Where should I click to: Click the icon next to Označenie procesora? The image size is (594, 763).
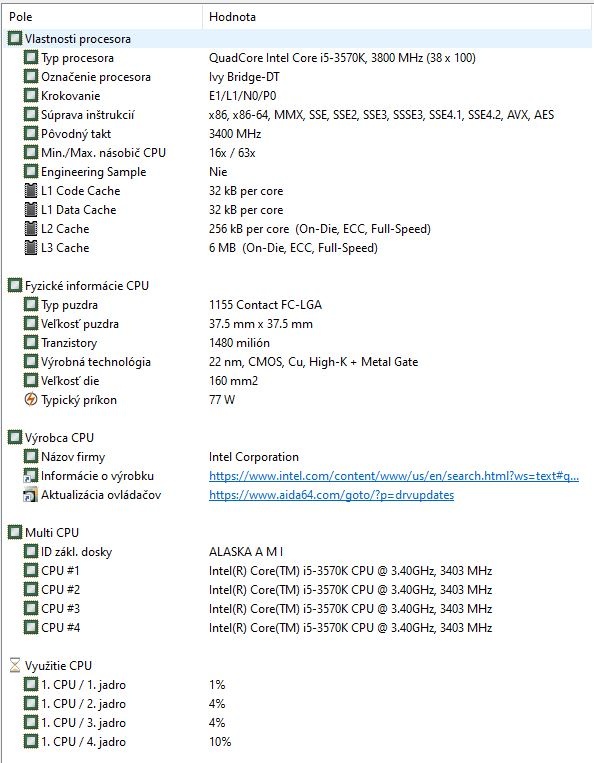pyautogui.click(x=31, y=76)
